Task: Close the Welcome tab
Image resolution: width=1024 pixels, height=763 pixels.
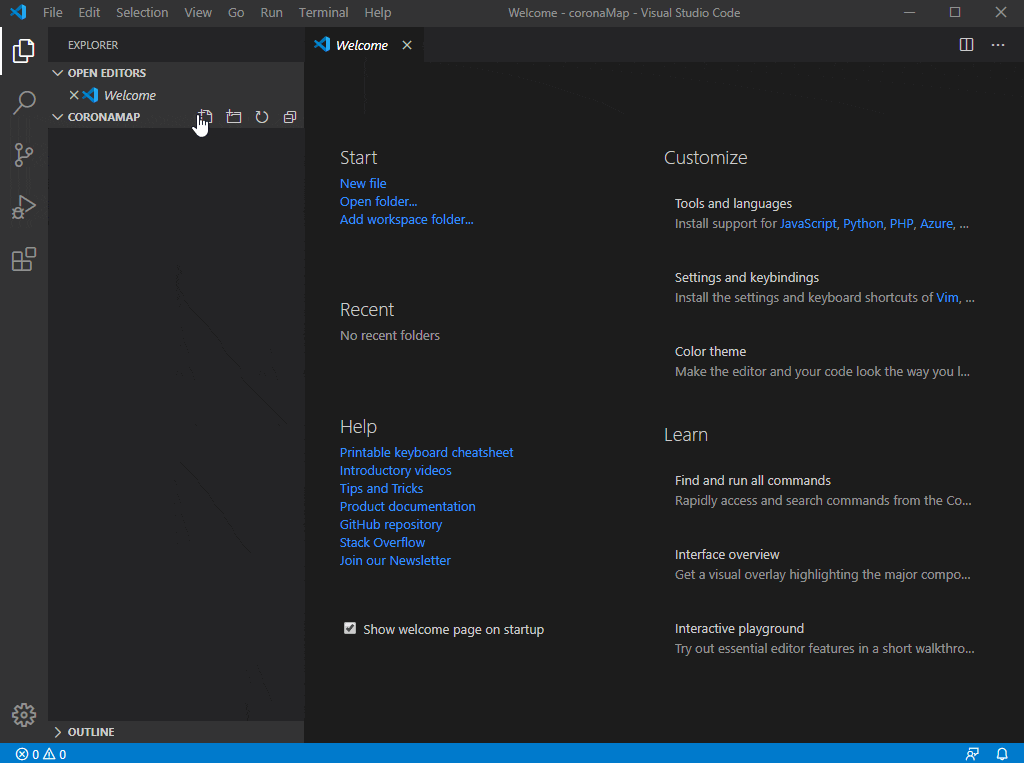Action: point(407,45)
